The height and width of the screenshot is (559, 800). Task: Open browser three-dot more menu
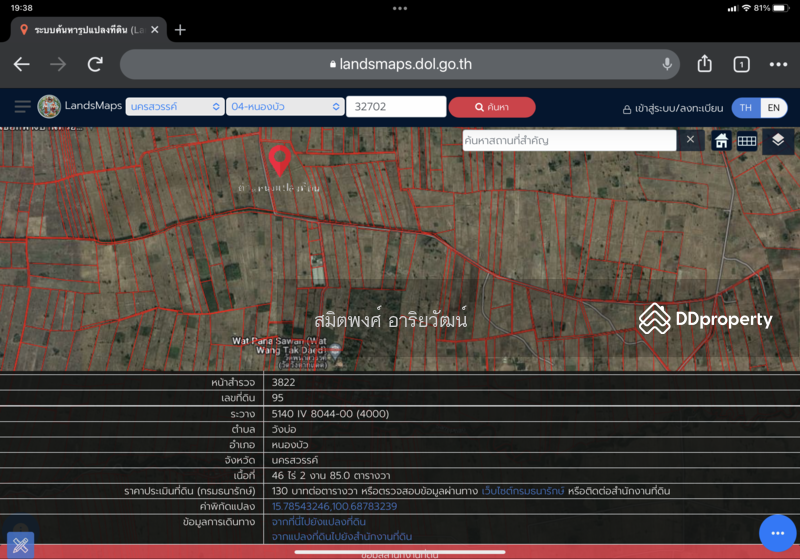[x=778, y=64]
